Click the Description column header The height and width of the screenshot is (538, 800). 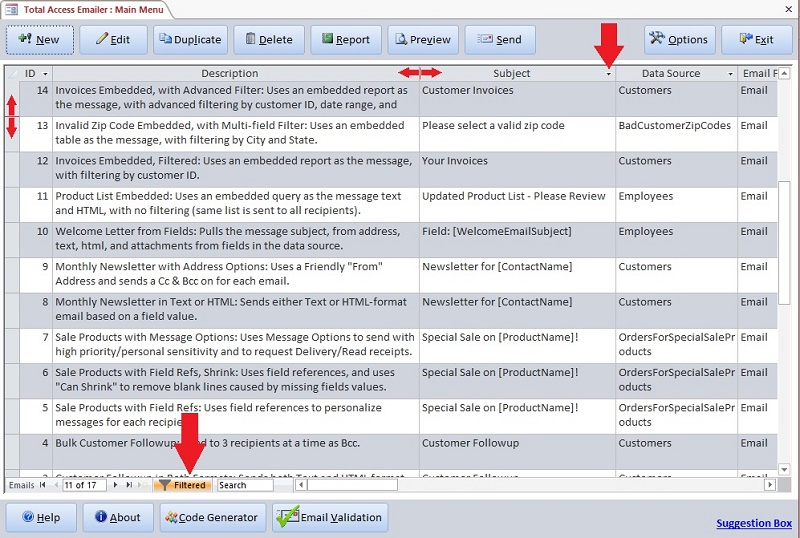pos(230,74)
